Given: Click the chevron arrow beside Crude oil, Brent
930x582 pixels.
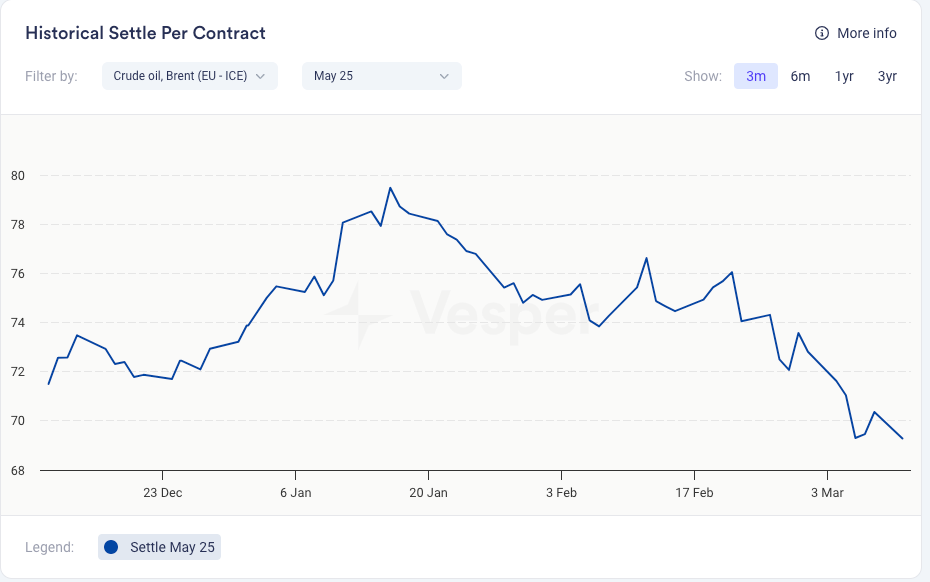Looking at the screenshot, I should pos(261,76).
